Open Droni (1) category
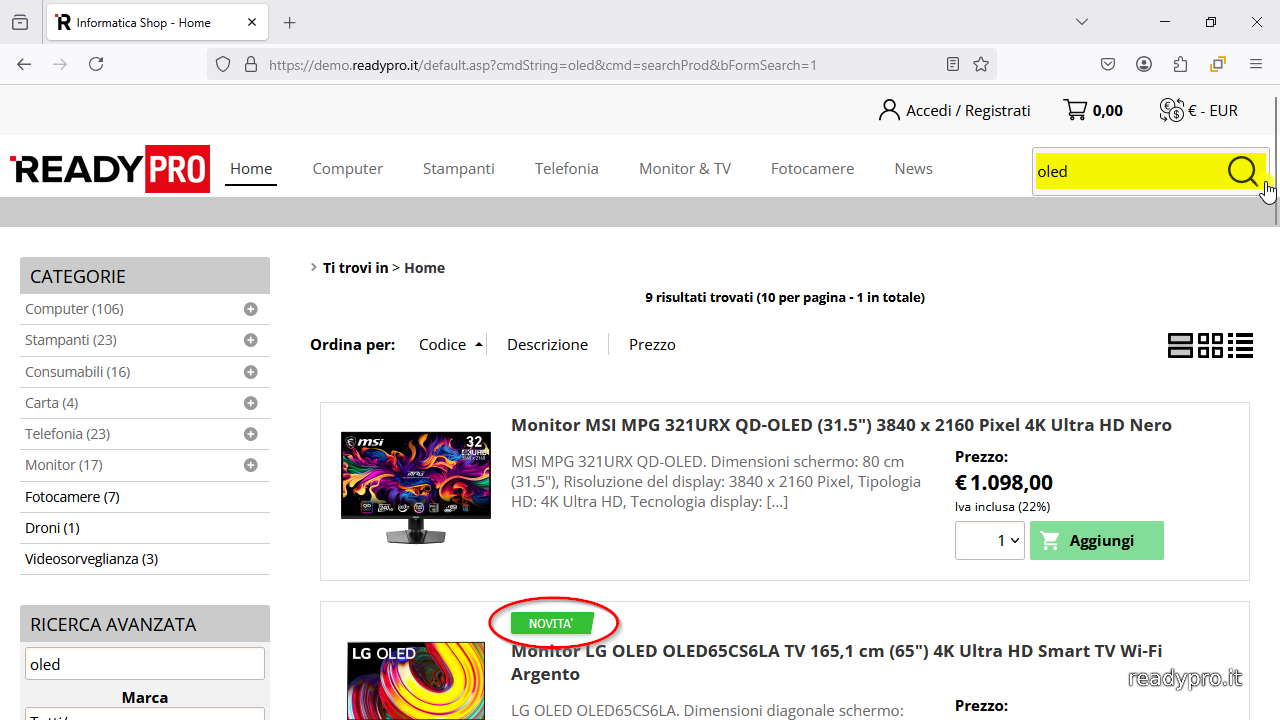Viewport: 1280px width, 720px height. tap(52, 527)
